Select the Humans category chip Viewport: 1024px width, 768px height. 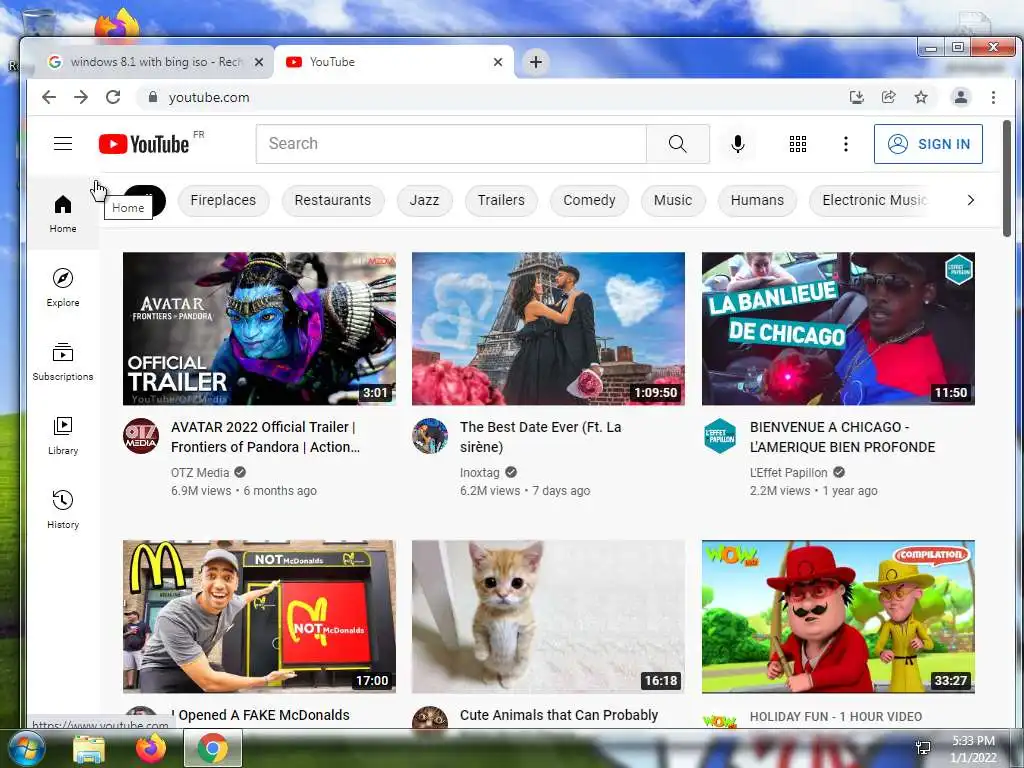point(757,200)
